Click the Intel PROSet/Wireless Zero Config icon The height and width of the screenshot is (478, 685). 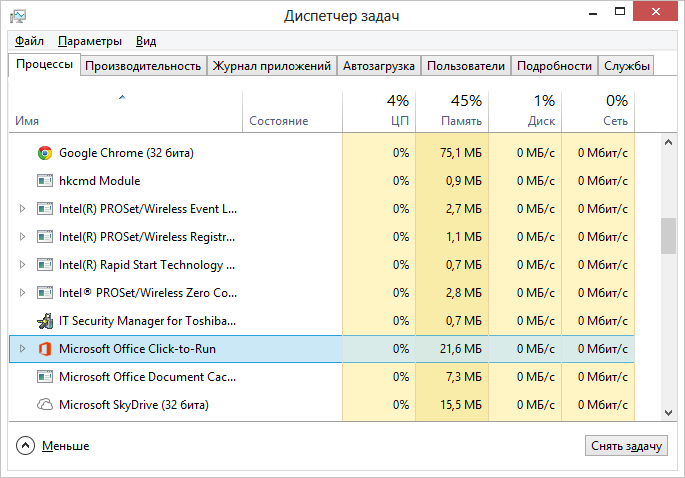tap(45, 293)
